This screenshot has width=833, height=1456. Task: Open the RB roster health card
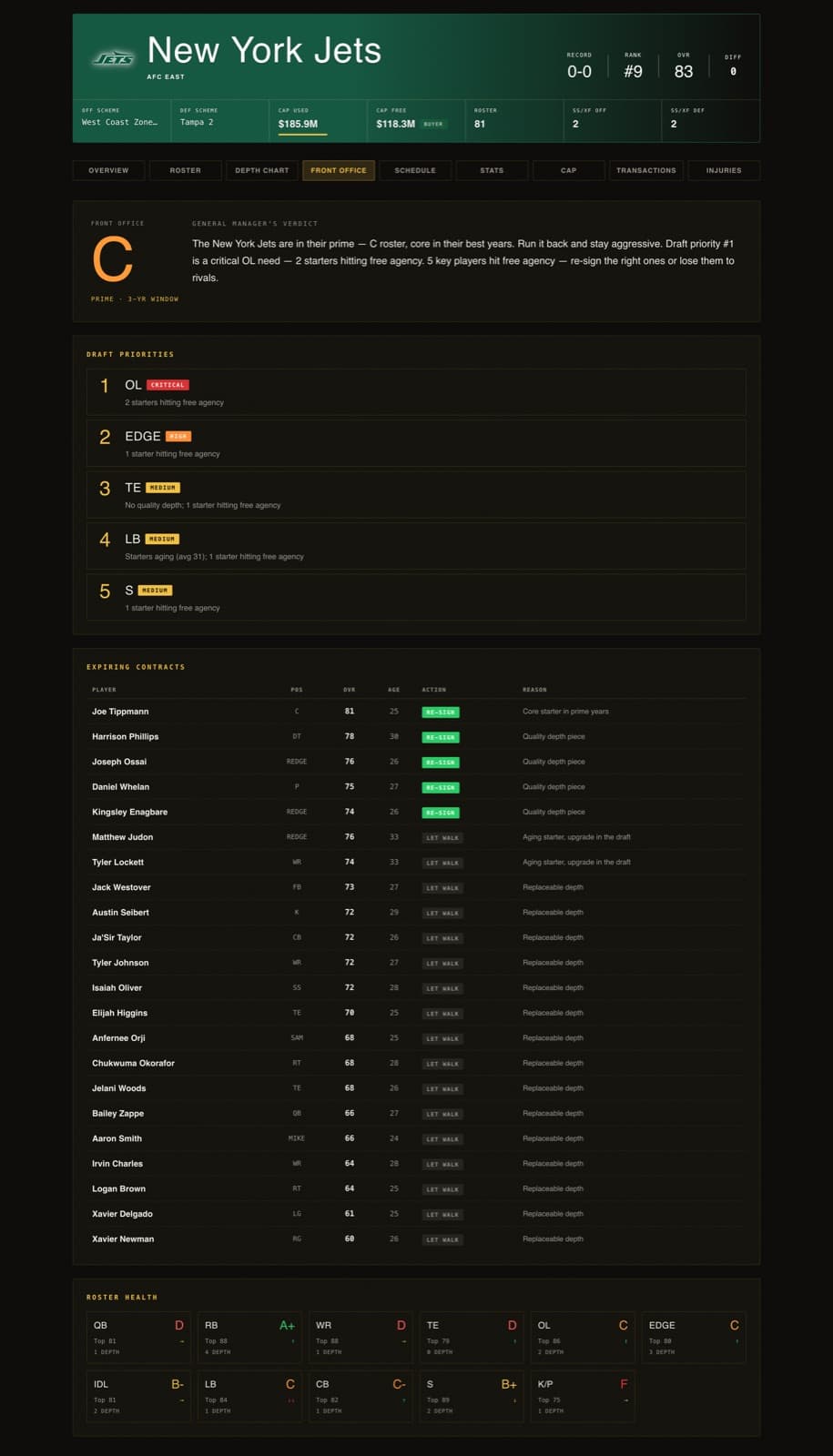click(x=250, y=1338)
